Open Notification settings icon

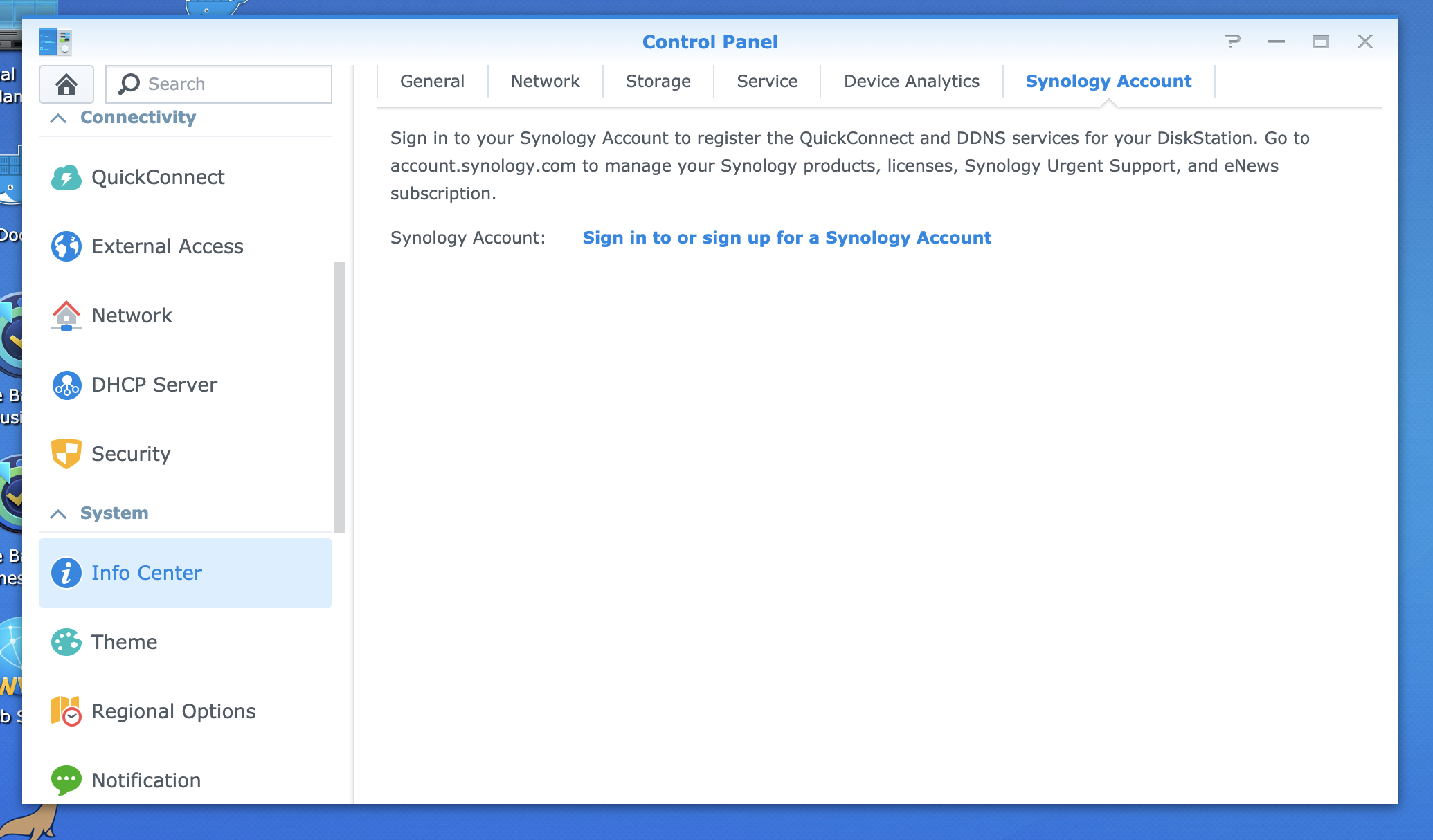[x=67, y=781]
